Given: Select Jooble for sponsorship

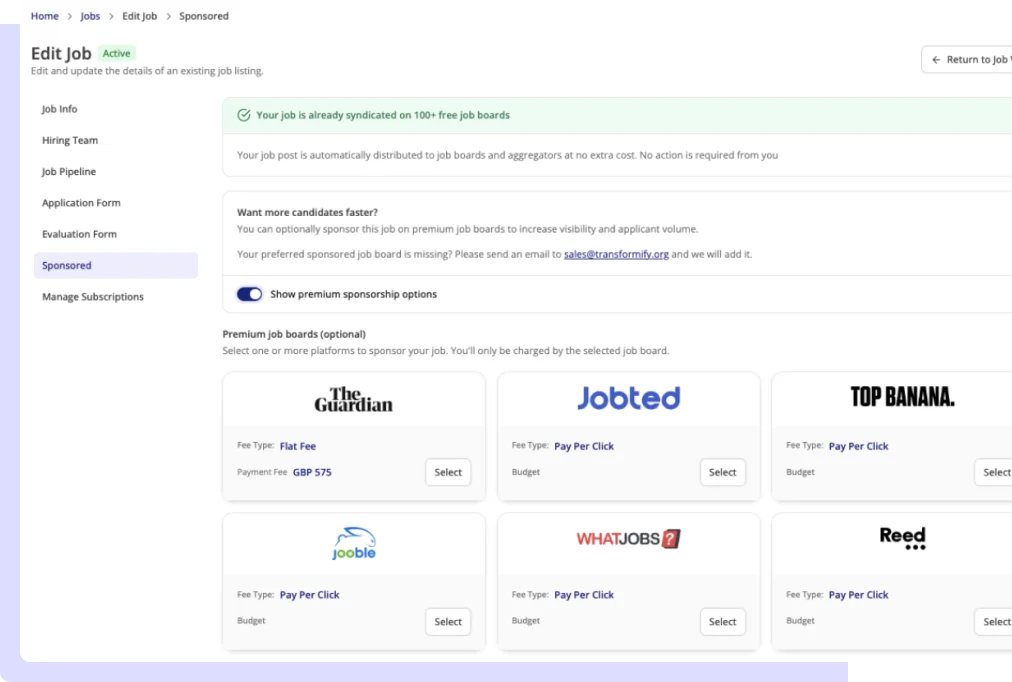Looking at the screenshot, I should pos(447,621).
